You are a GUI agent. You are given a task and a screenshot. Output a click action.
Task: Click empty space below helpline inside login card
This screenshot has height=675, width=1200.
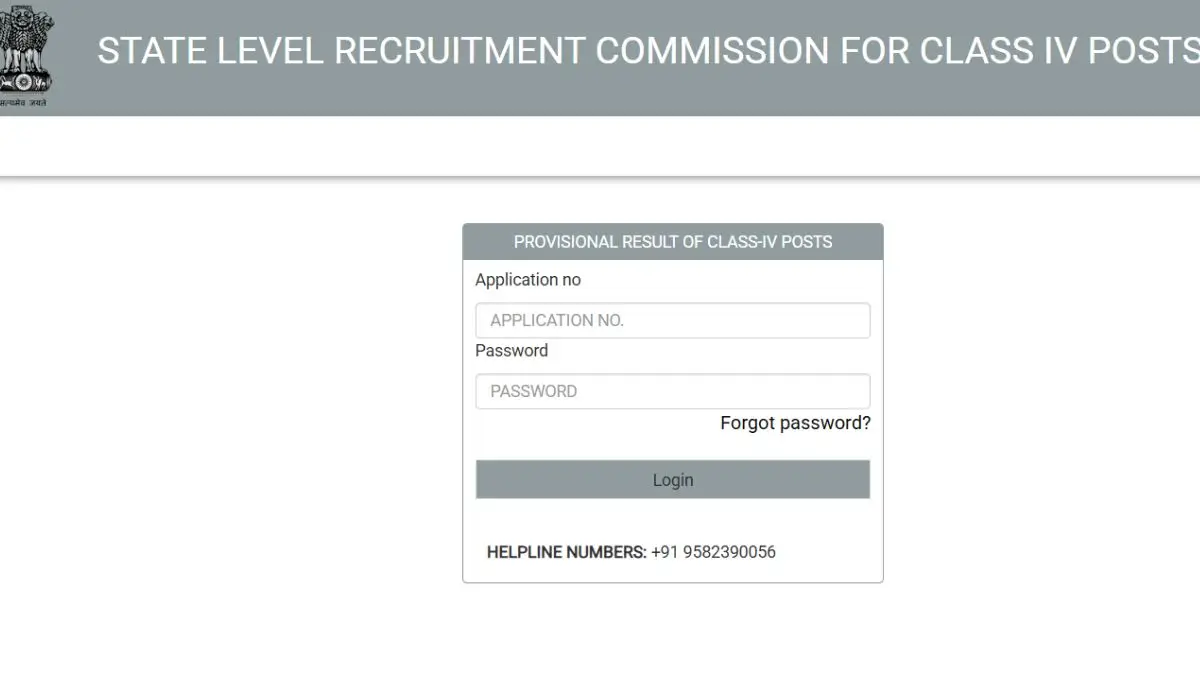(x=672, y=572)
